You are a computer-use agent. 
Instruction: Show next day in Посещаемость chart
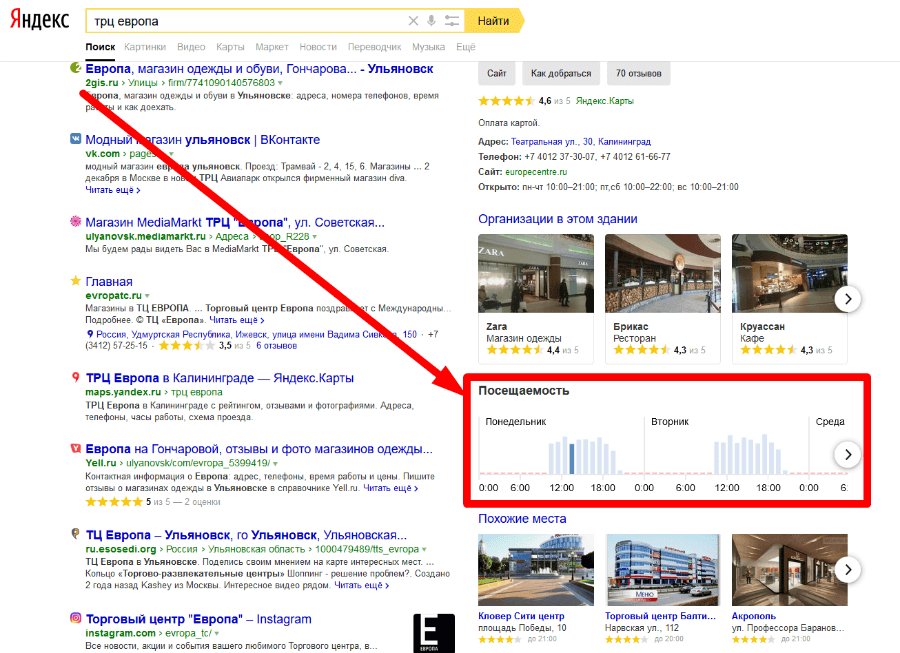[847, 455]
